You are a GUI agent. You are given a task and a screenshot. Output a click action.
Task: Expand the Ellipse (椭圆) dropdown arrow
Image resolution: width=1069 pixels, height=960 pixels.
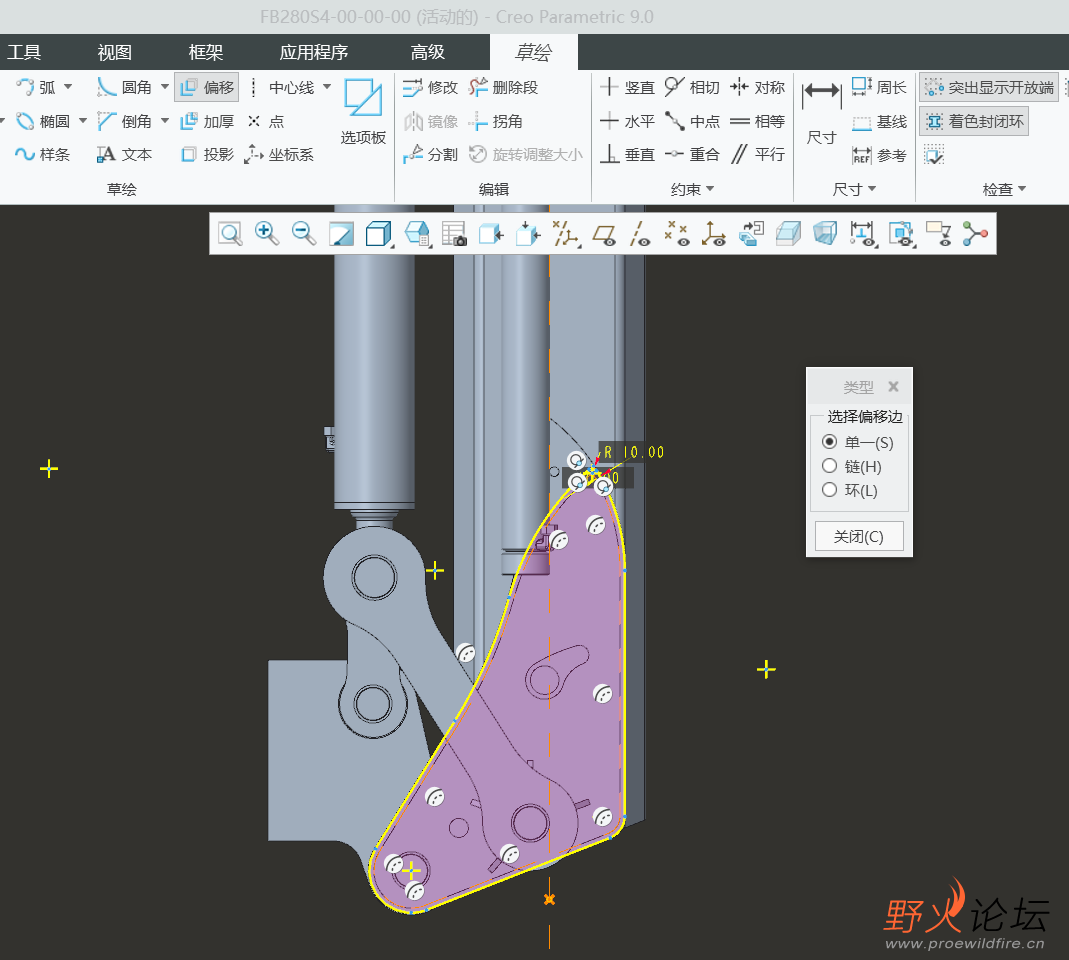pos(82,121)
